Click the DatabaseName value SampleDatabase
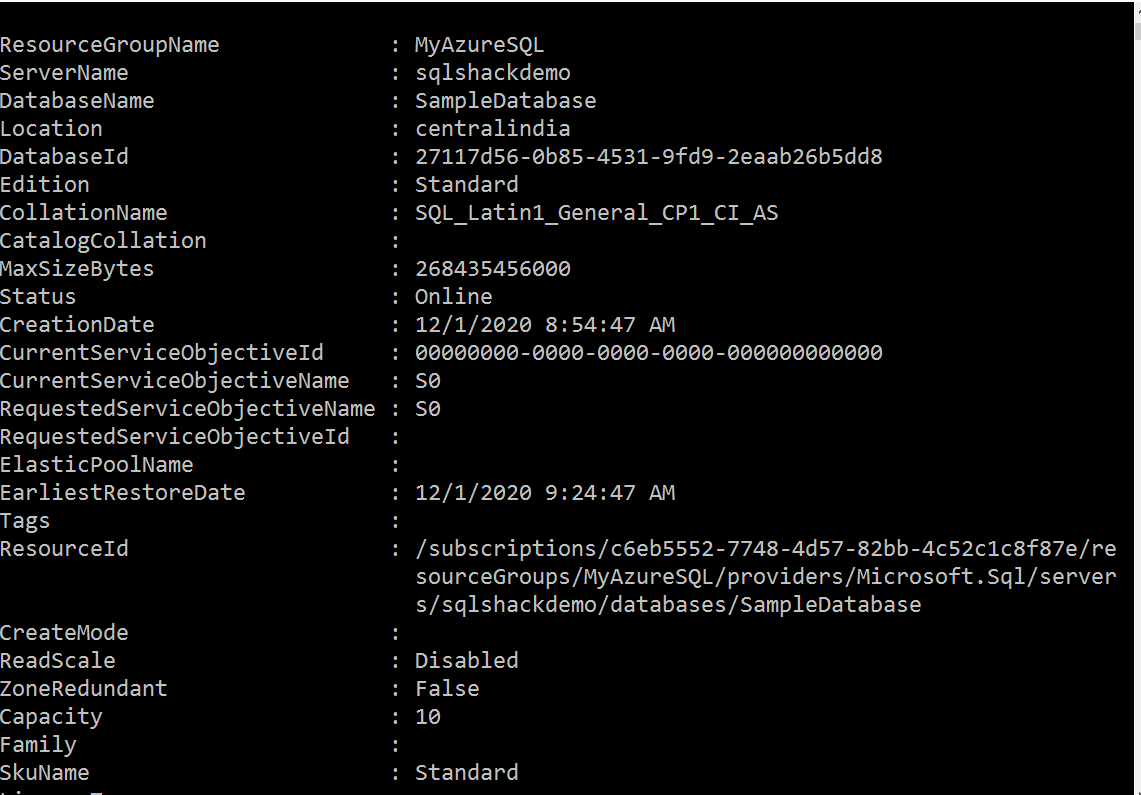 point(505,101)
